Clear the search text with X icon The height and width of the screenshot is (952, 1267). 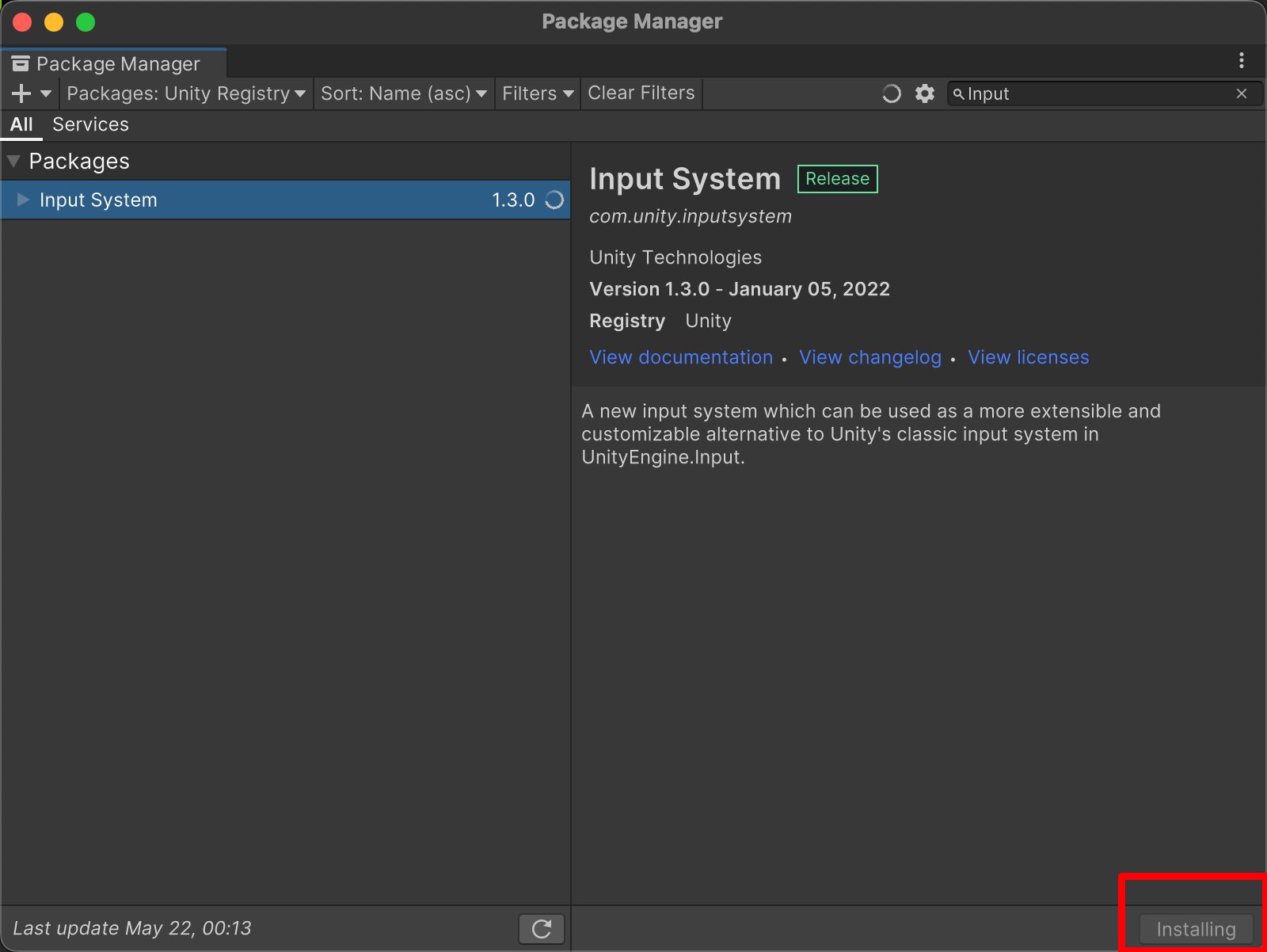pos(1242,93)
